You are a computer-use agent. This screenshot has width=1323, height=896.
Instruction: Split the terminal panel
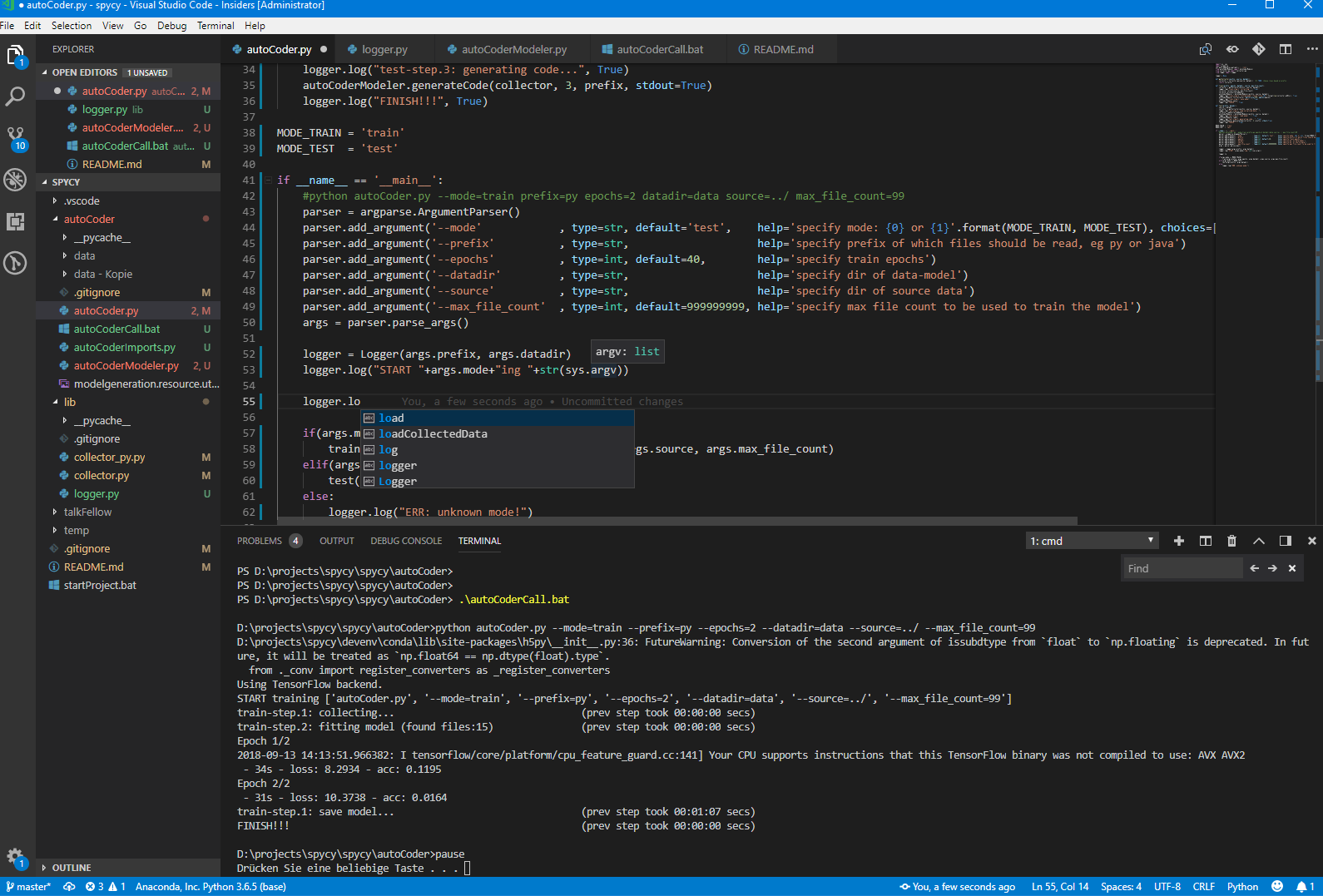(x=1206, y=541)
